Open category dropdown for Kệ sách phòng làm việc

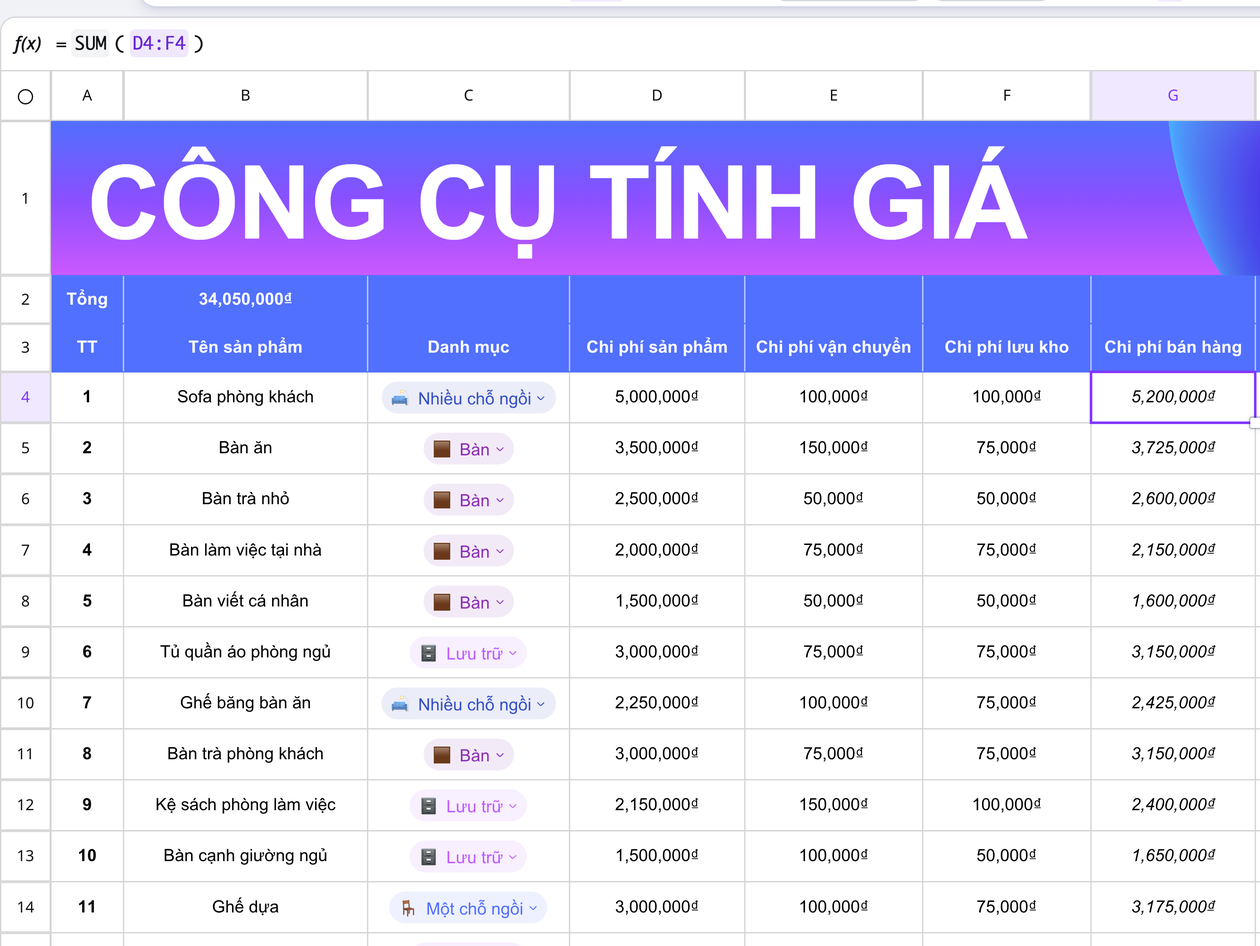pos(468,806)
